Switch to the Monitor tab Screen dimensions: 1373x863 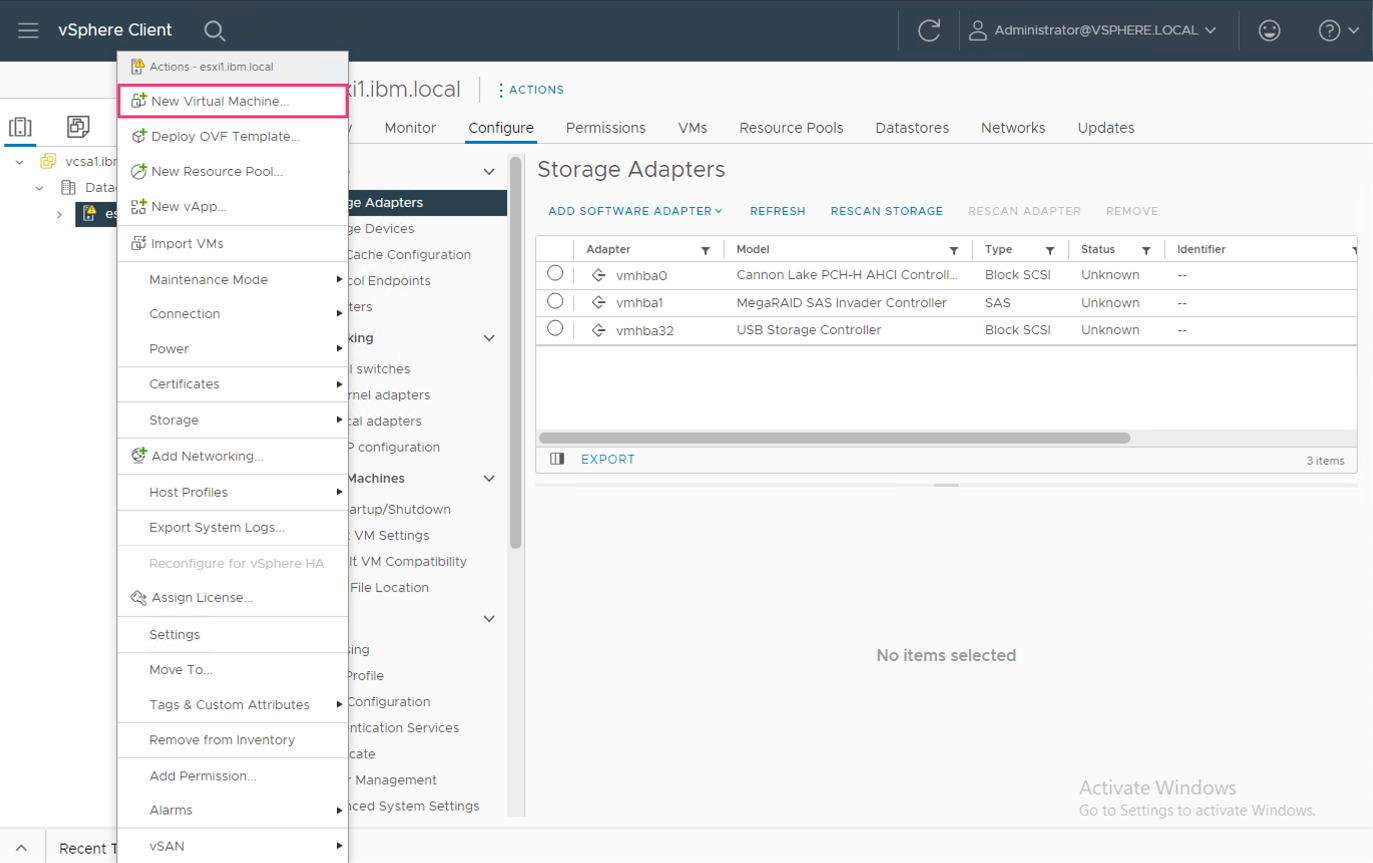[x=410, y=128]
